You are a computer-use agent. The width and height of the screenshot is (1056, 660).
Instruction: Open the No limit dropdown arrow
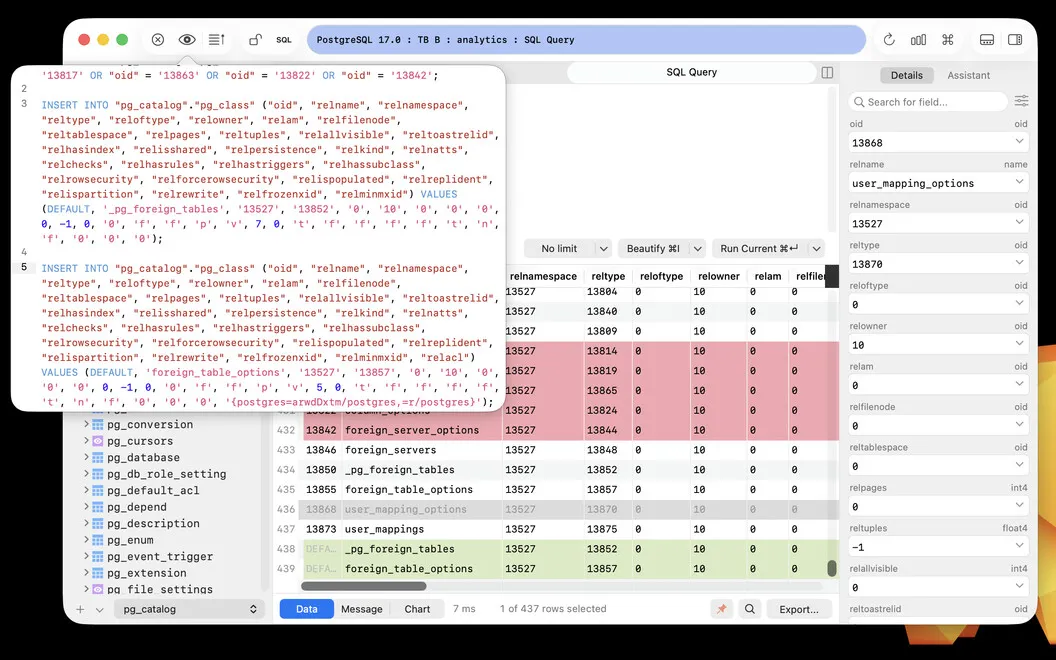603,249
